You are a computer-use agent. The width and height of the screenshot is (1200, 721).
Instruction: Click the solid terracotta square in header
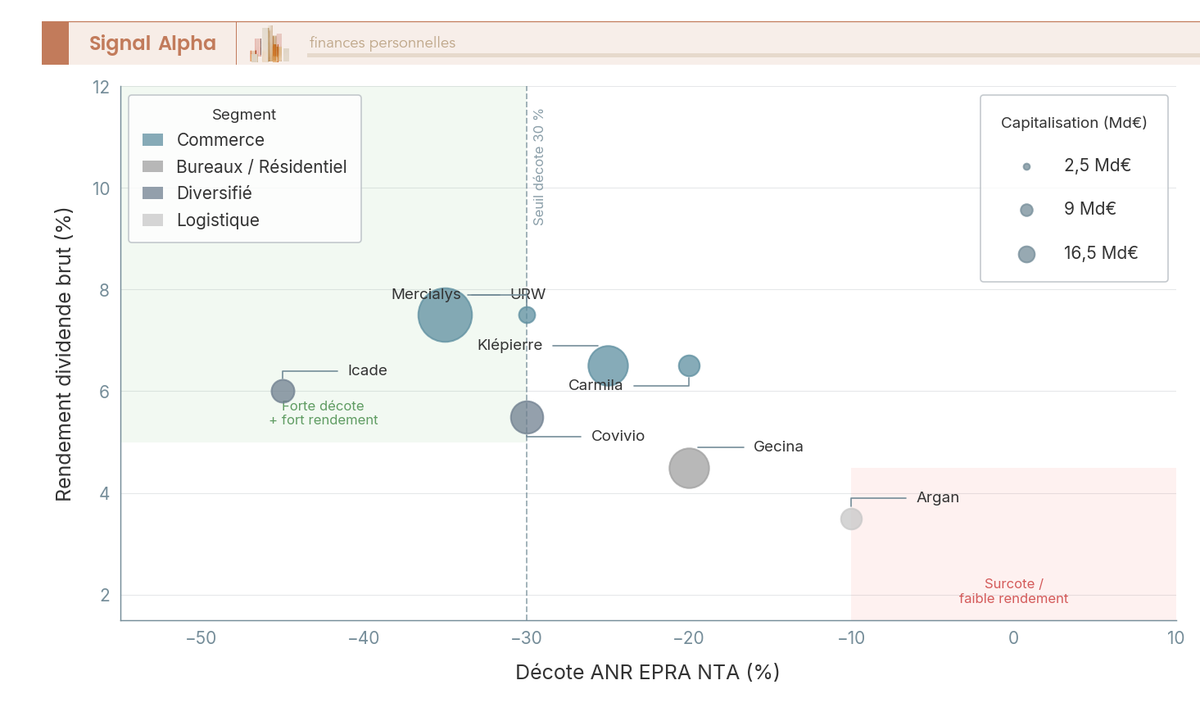55,43
